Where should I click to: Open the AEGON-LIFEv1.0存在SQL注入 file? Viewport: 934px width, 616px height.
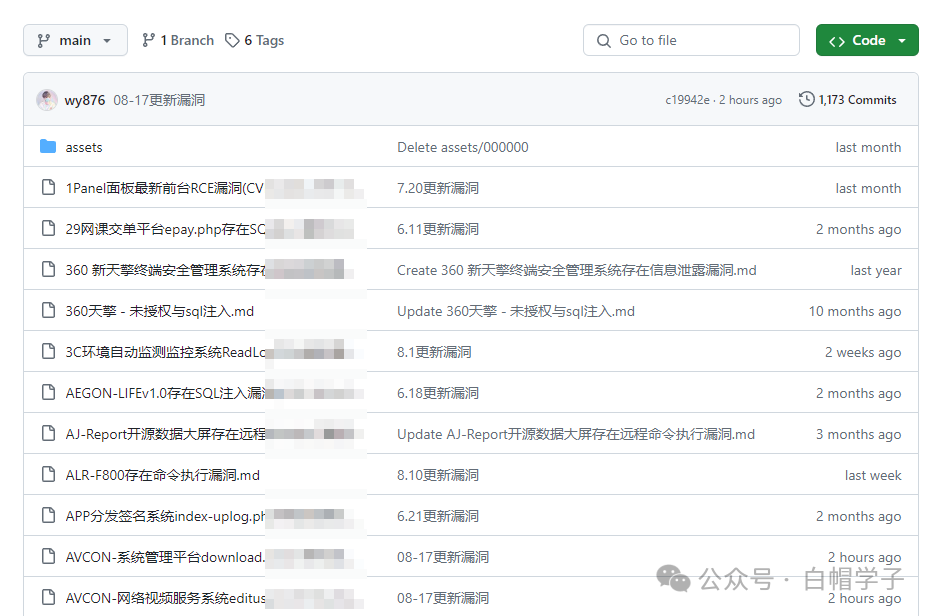[166, 394]
